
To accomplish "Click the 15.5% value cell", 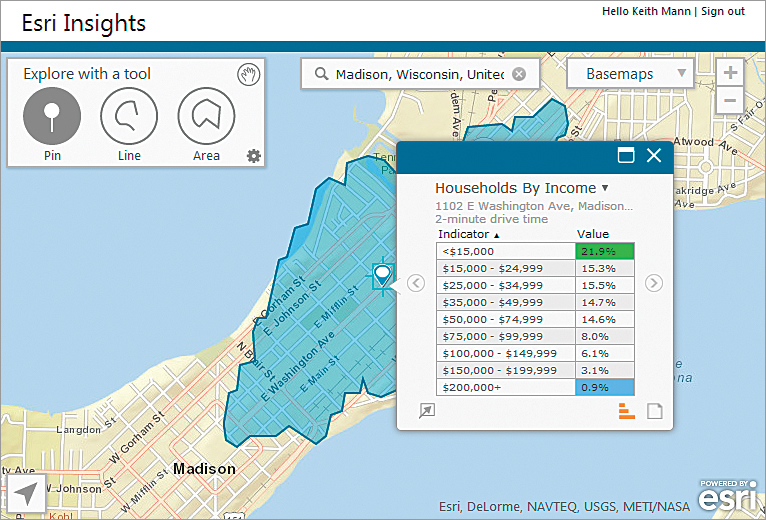I will coord(605,285).
